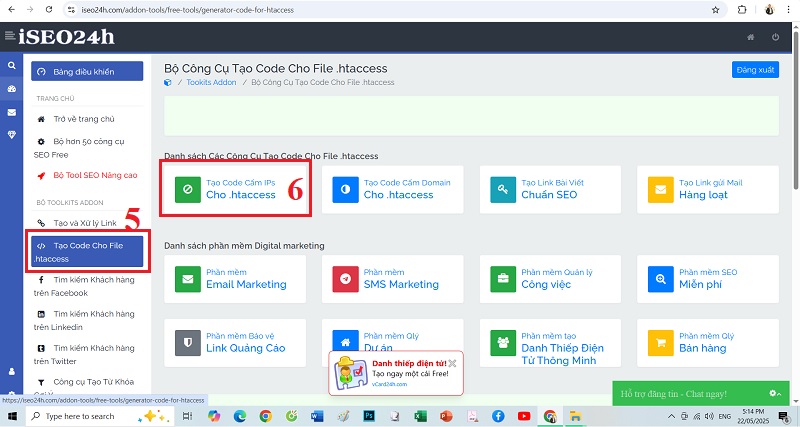Open the user icon in left rail
800x427 pixels.
point(11,371)
